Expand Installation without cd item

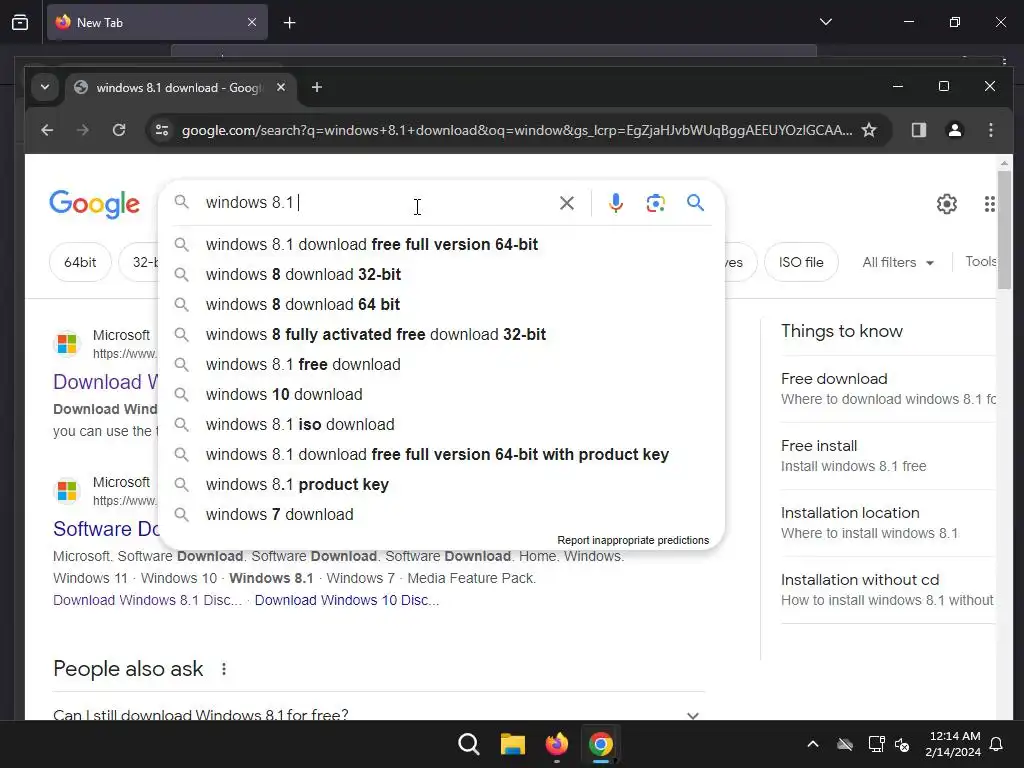888,590
